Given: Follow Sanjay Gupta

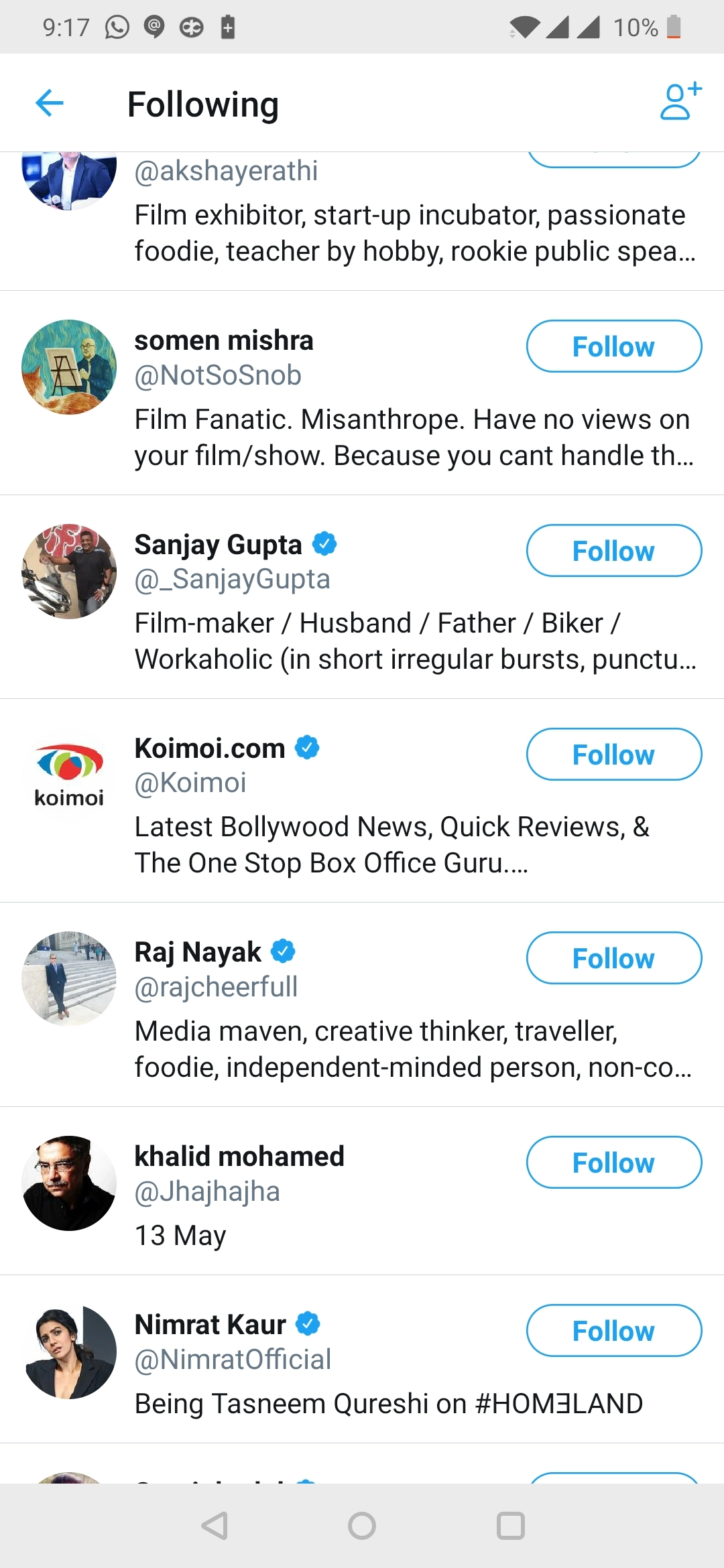Looking at the screenshot, I should tap(613, 551).
